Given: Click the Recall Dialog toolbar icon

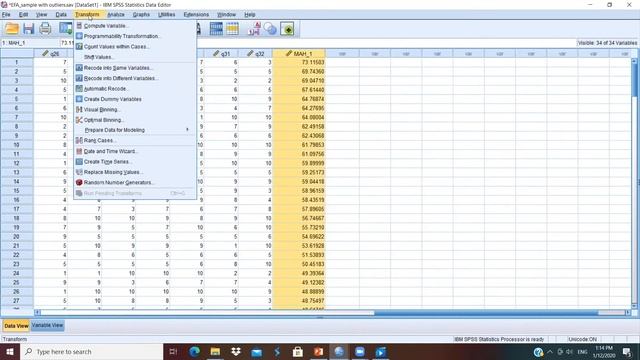Looking at the screenshot, I should (65, 29).
